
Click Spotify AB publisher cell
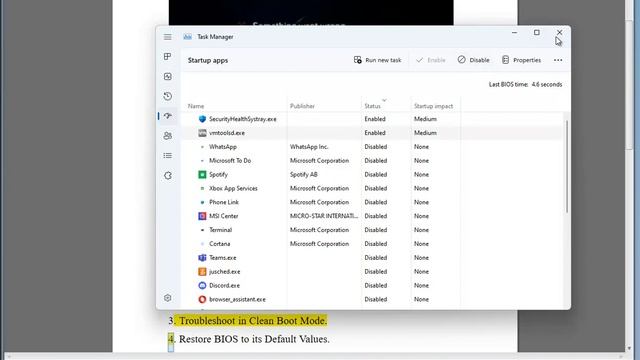click(304, 174)
